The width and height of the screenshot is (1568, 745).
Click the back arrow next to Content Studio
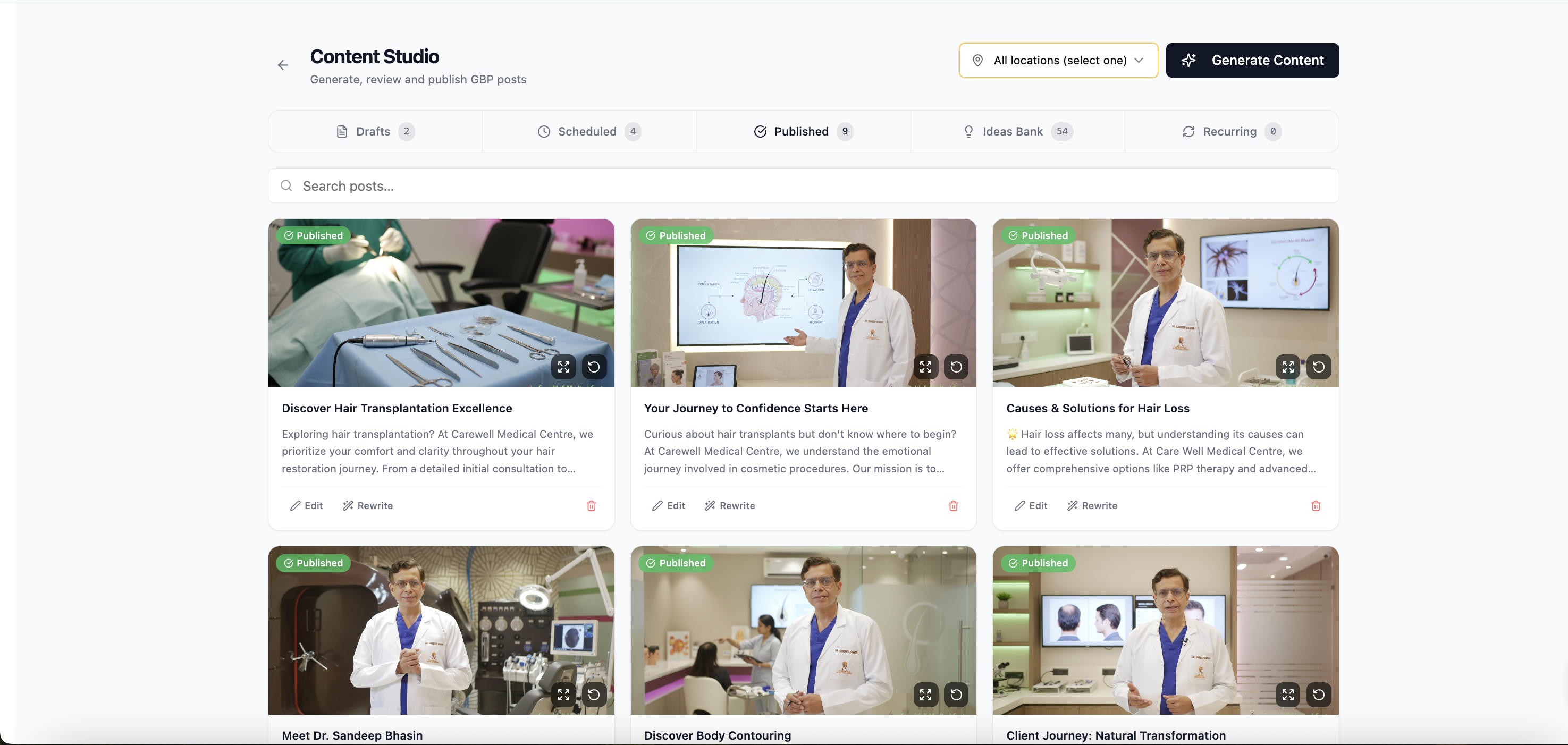coord(282,64)
